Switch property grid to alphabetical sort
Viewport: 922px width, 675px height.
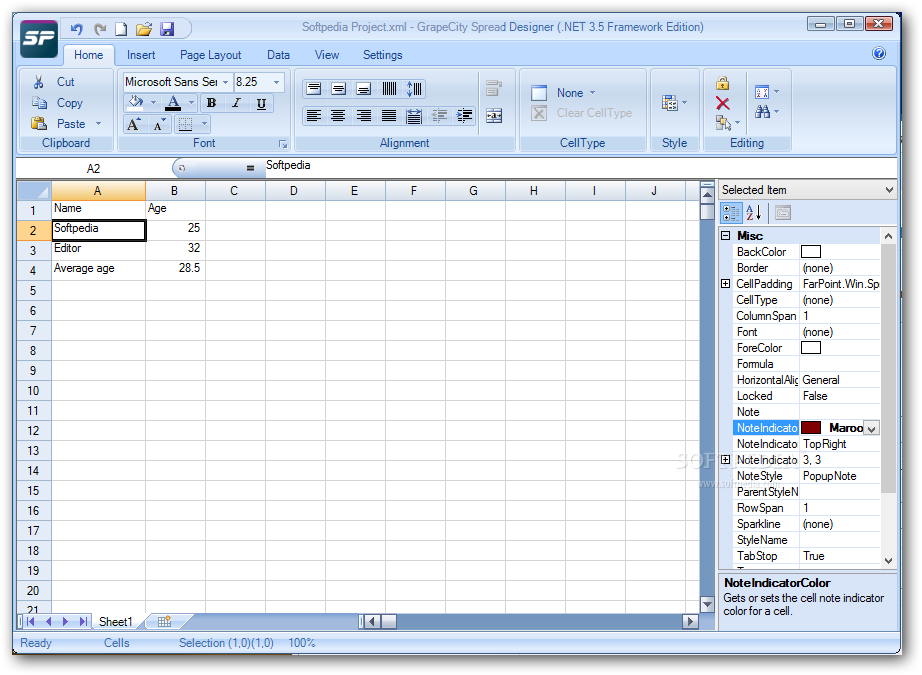pos(754,212)
